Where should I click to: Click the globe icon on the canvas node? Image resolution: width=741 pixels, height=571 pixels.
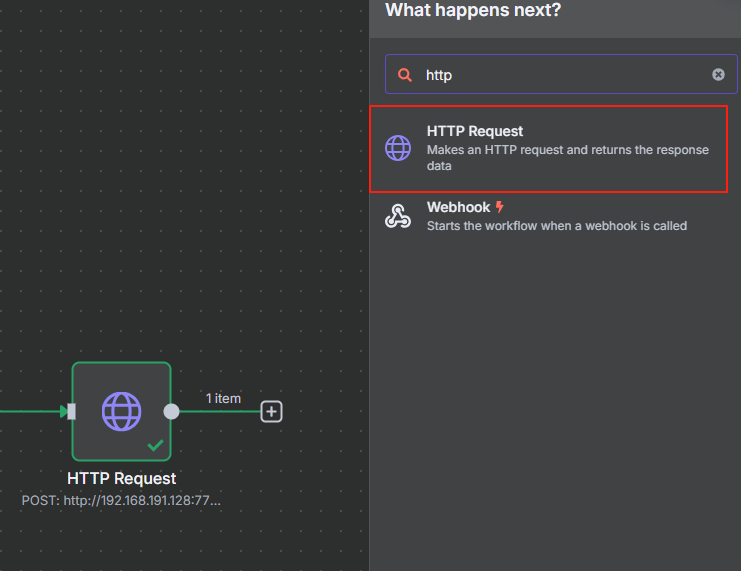point(121,412)
